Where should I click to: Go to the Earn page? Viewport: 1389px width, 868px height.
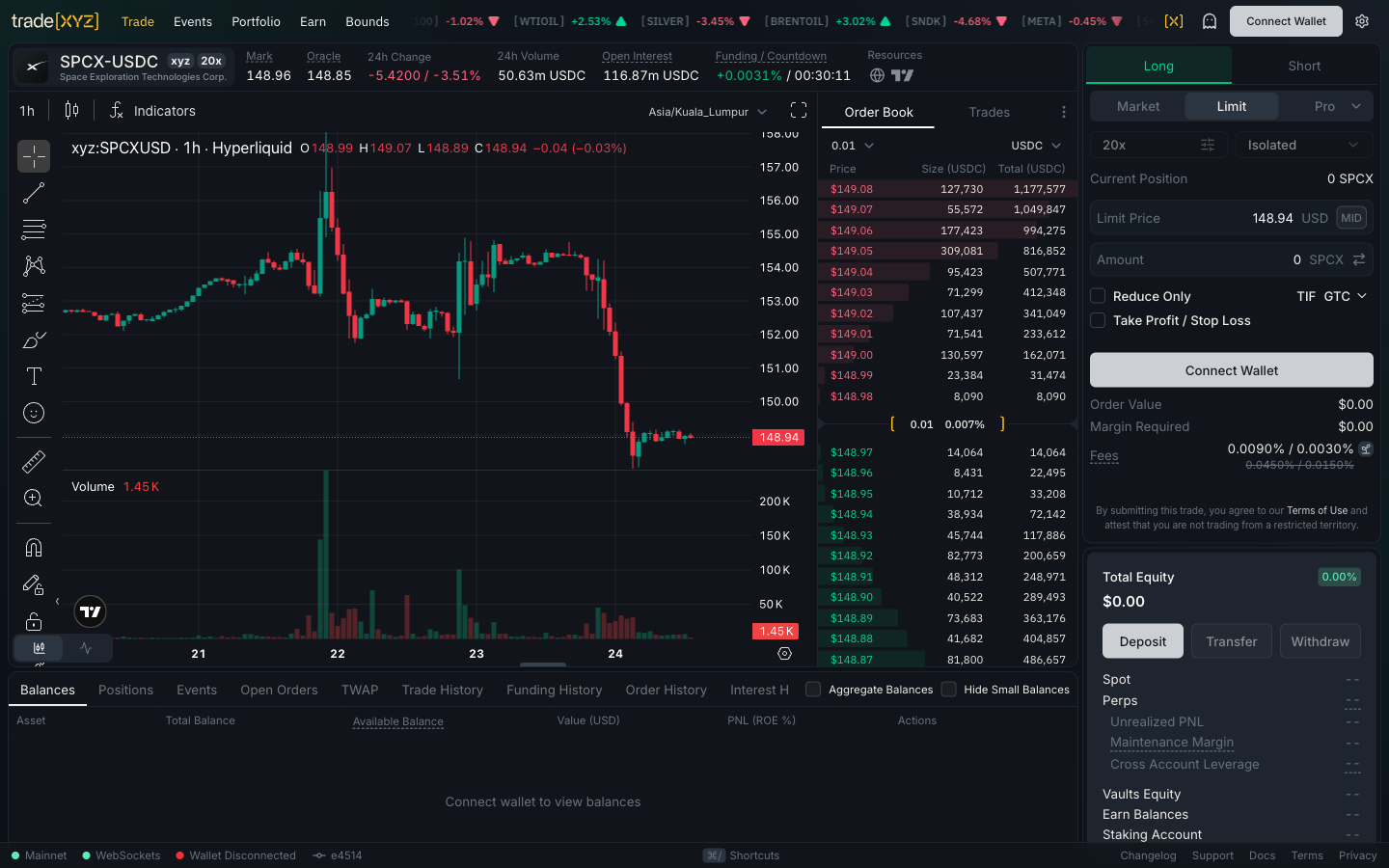pos(313,21)
